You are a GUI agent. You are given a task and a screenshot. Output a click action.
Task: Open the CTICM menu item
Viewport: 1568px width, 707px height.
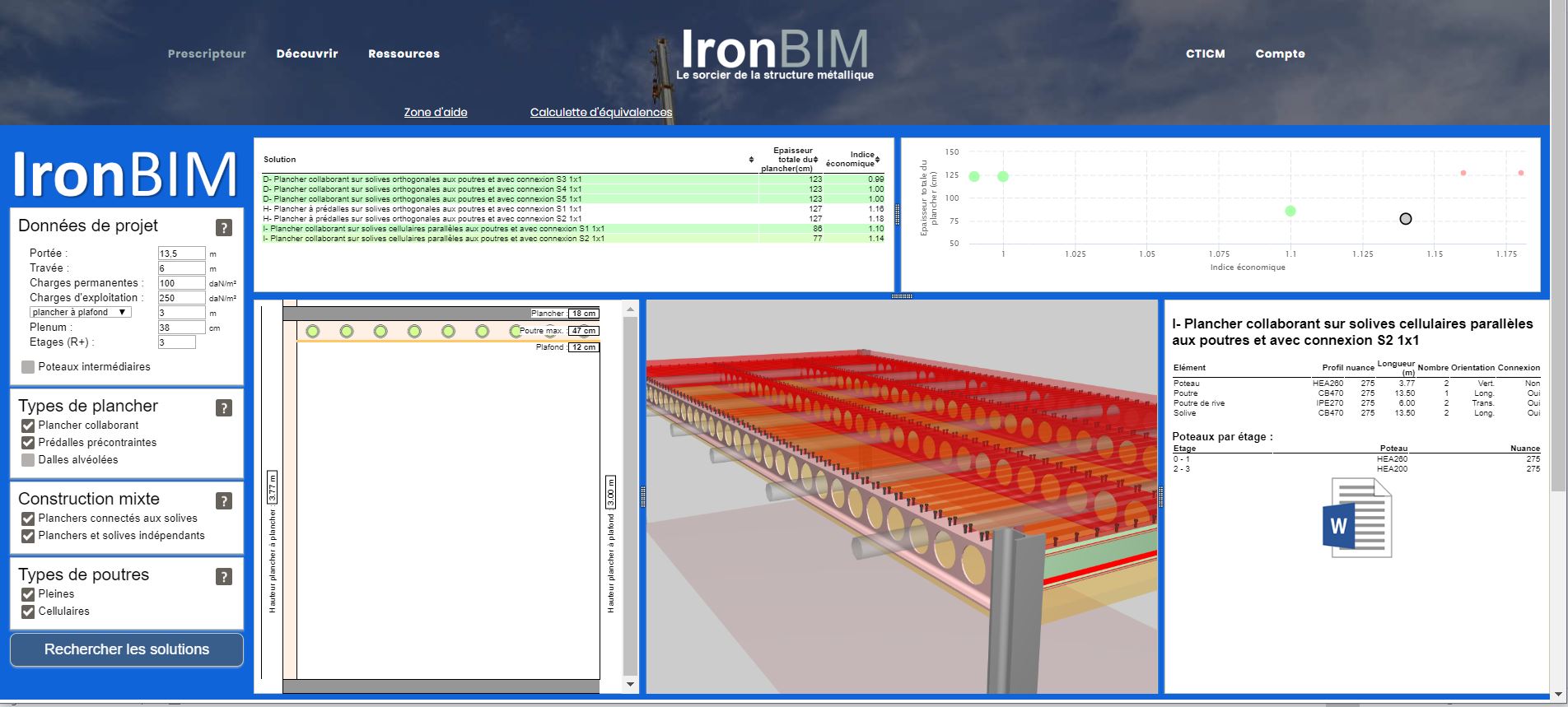point(1206,53)
